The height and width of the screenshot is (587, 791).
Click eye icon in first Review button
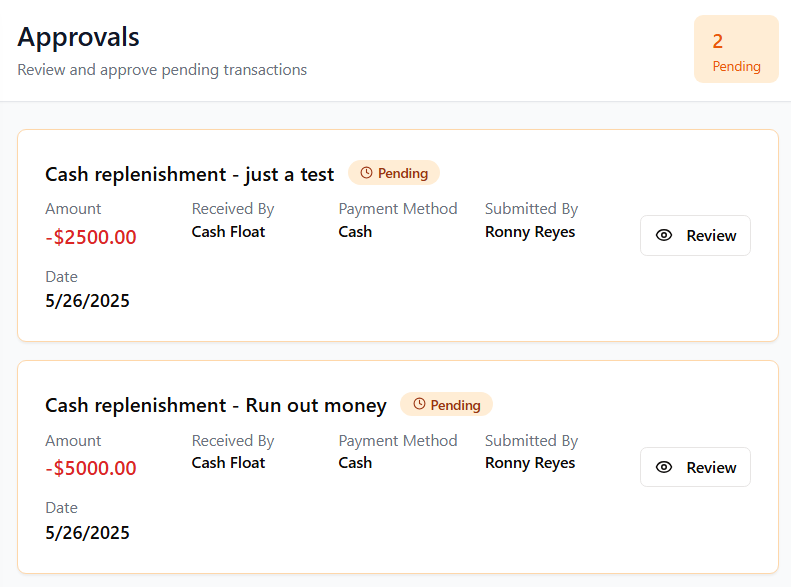pos(664,236)
